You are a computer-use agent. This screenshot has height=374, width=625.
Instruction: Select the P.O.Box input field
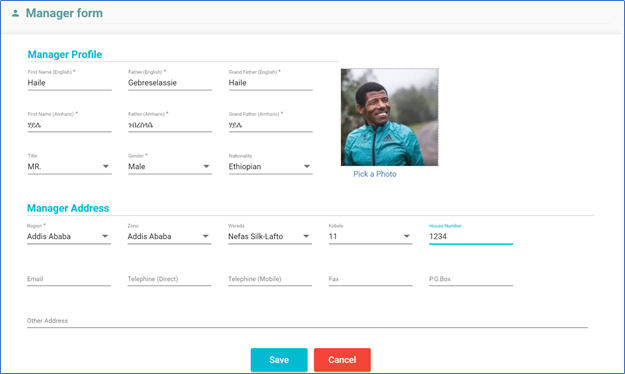[471, 279]
